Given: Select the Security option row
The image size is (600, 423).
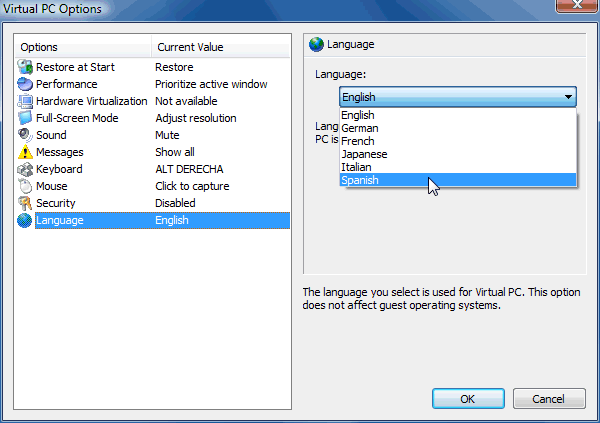Looking at the screenshot, I should point(153,203).
